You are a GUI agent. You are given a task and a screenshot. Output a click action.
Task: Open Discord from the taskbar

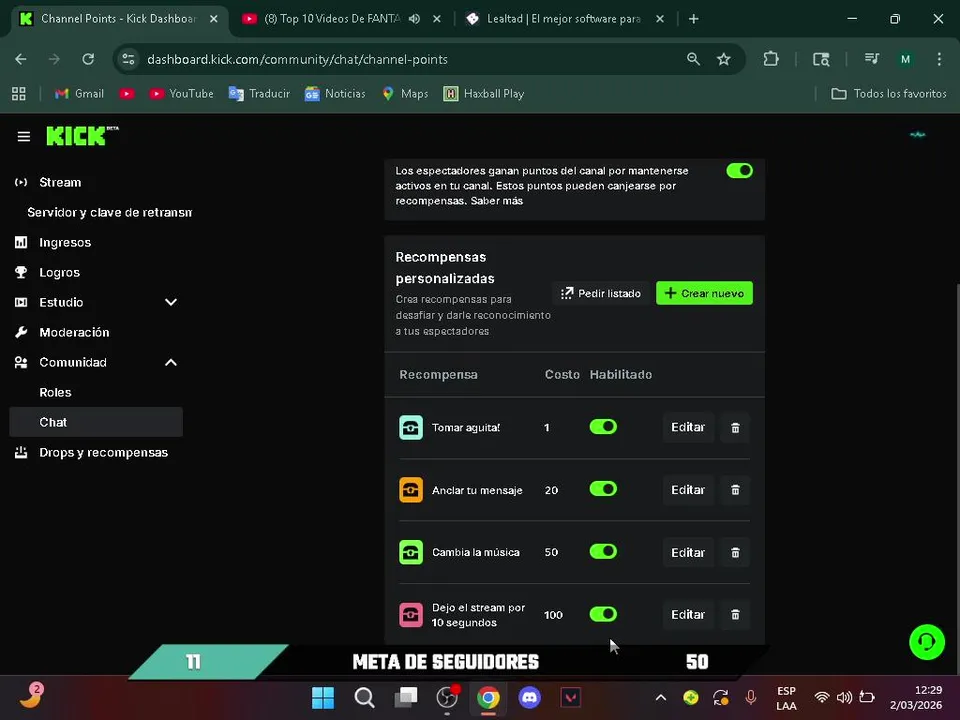(530, 697)
